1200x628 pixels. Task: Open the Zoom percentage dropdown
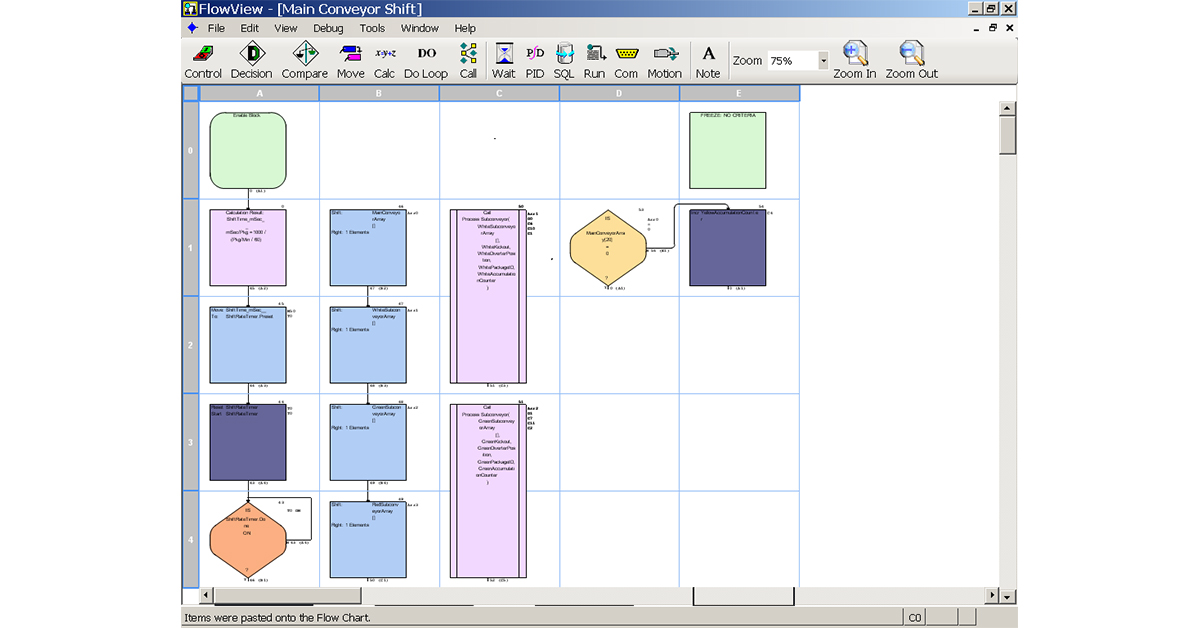[x=823, y=61]
